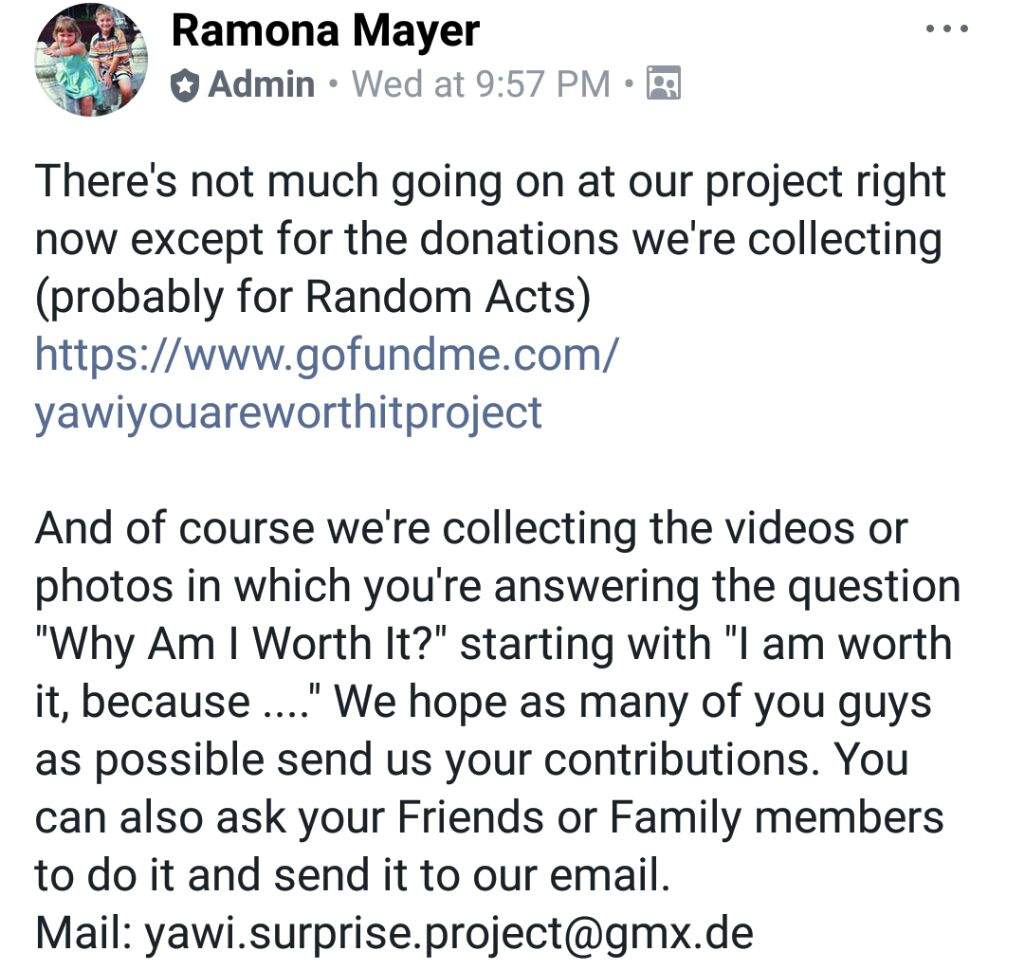Open the post via Wed at 9:57 PM timestamp

pyautogui.click(x=481, y=84)
